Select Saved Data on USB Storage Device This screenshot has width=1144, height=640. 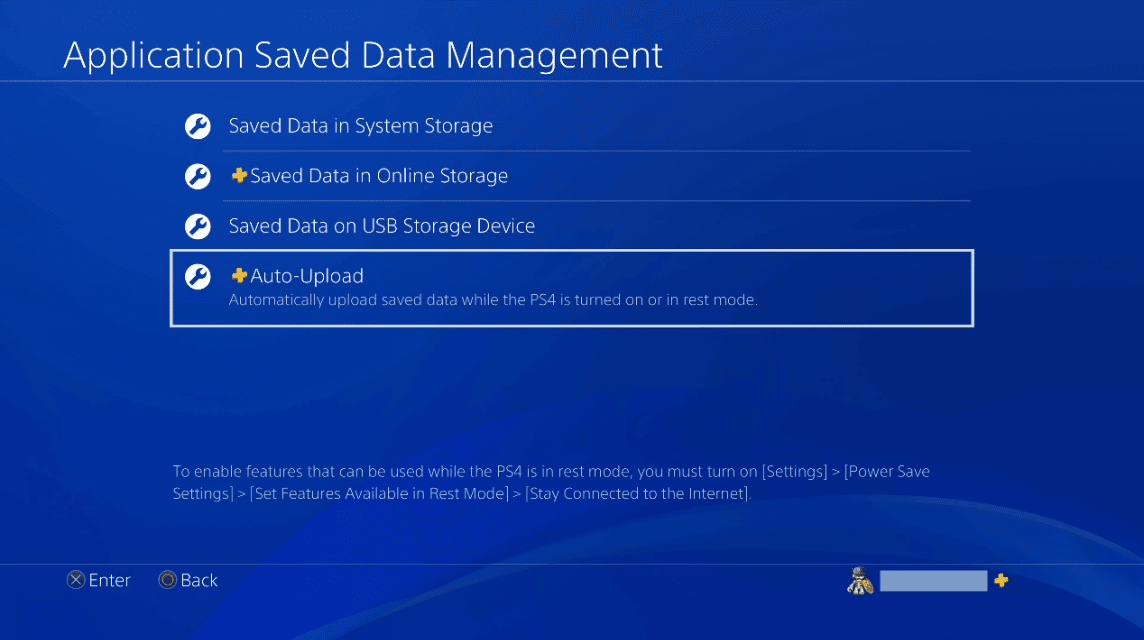click(380, 226)
